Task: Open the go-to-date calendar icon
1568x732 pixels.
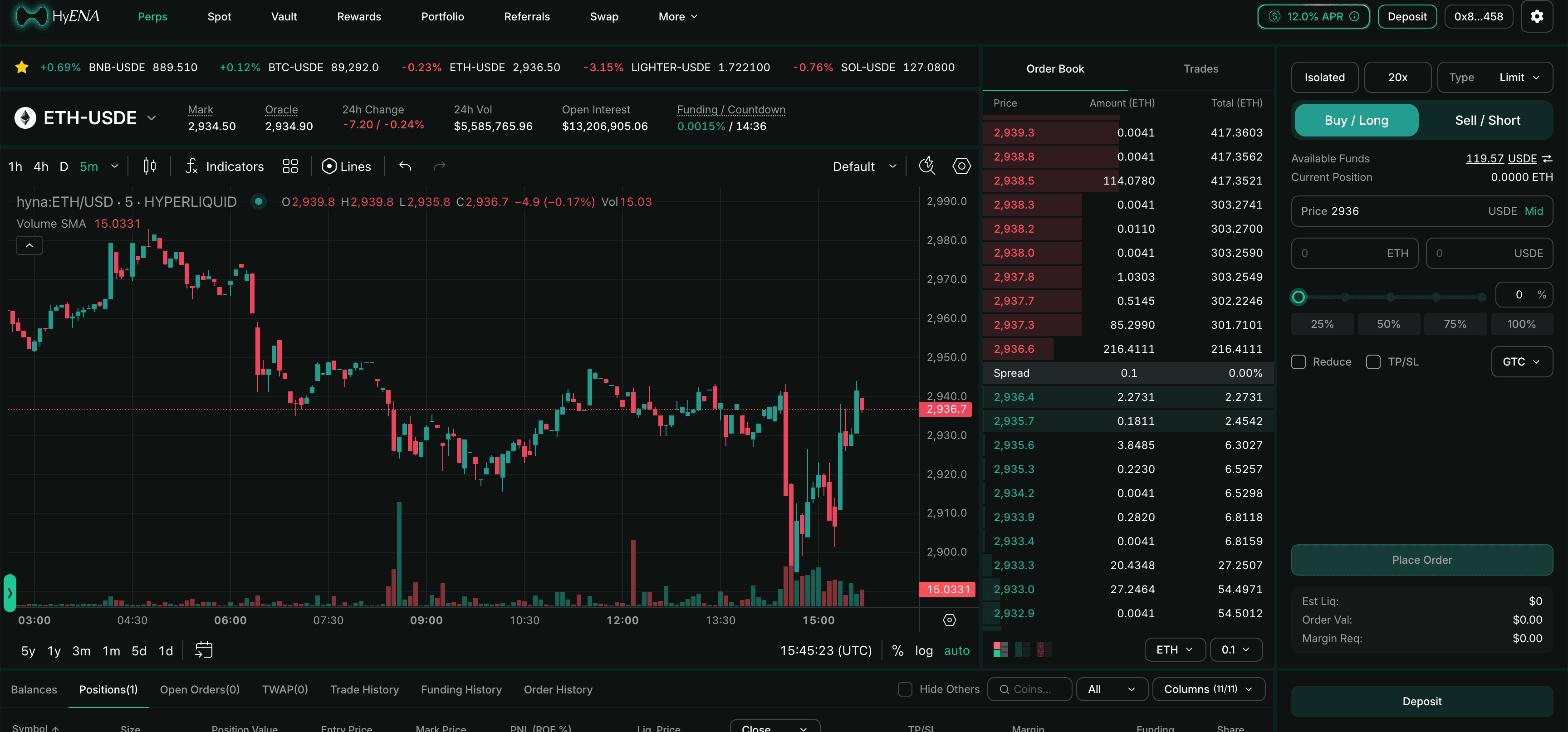Action: tap(203, 650)
